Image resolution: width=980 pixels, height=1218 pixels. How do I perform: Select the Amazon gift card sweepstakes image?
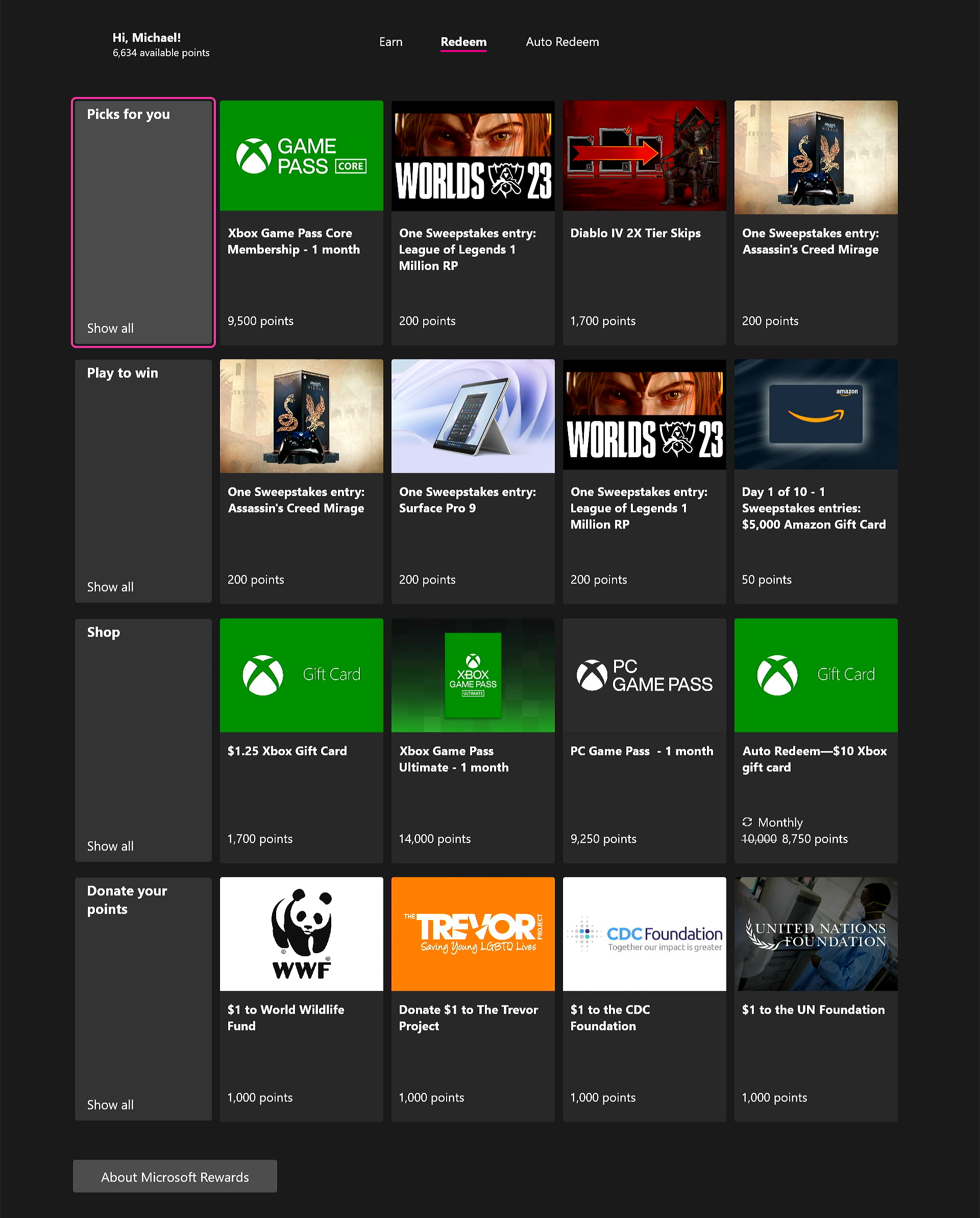(x=815, y=415)
